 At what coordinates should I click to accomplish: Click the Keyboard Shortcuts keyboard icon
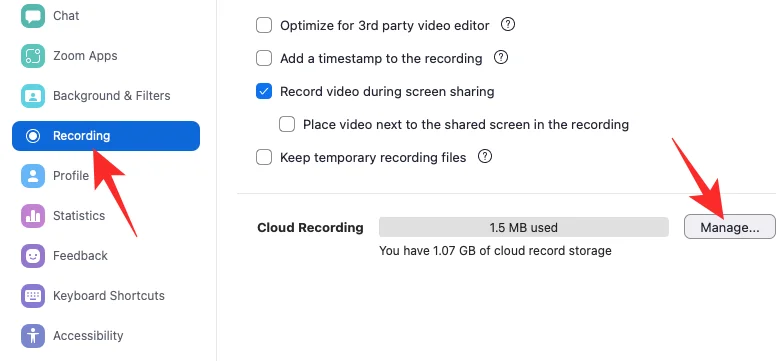[33, 296]
